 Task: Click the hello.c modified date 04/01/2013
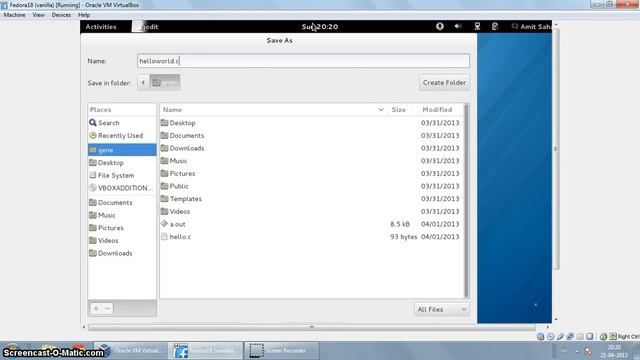[440, 237]
